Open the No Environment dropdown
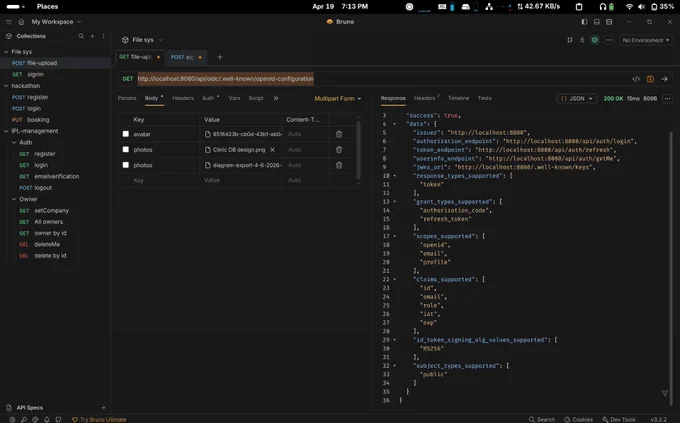680x423 pixels. (x=646, y=40)
